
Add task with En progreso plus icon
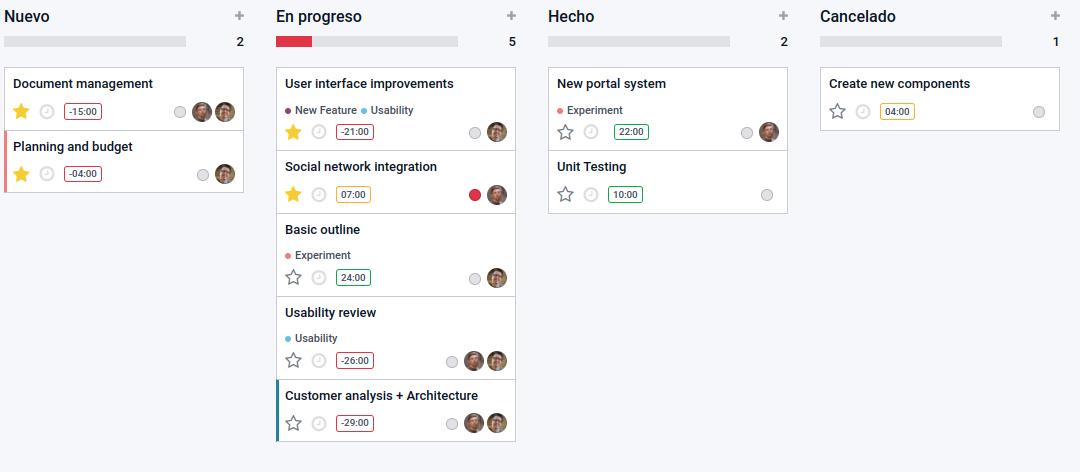pyautogui.click(x=511, y=16)
